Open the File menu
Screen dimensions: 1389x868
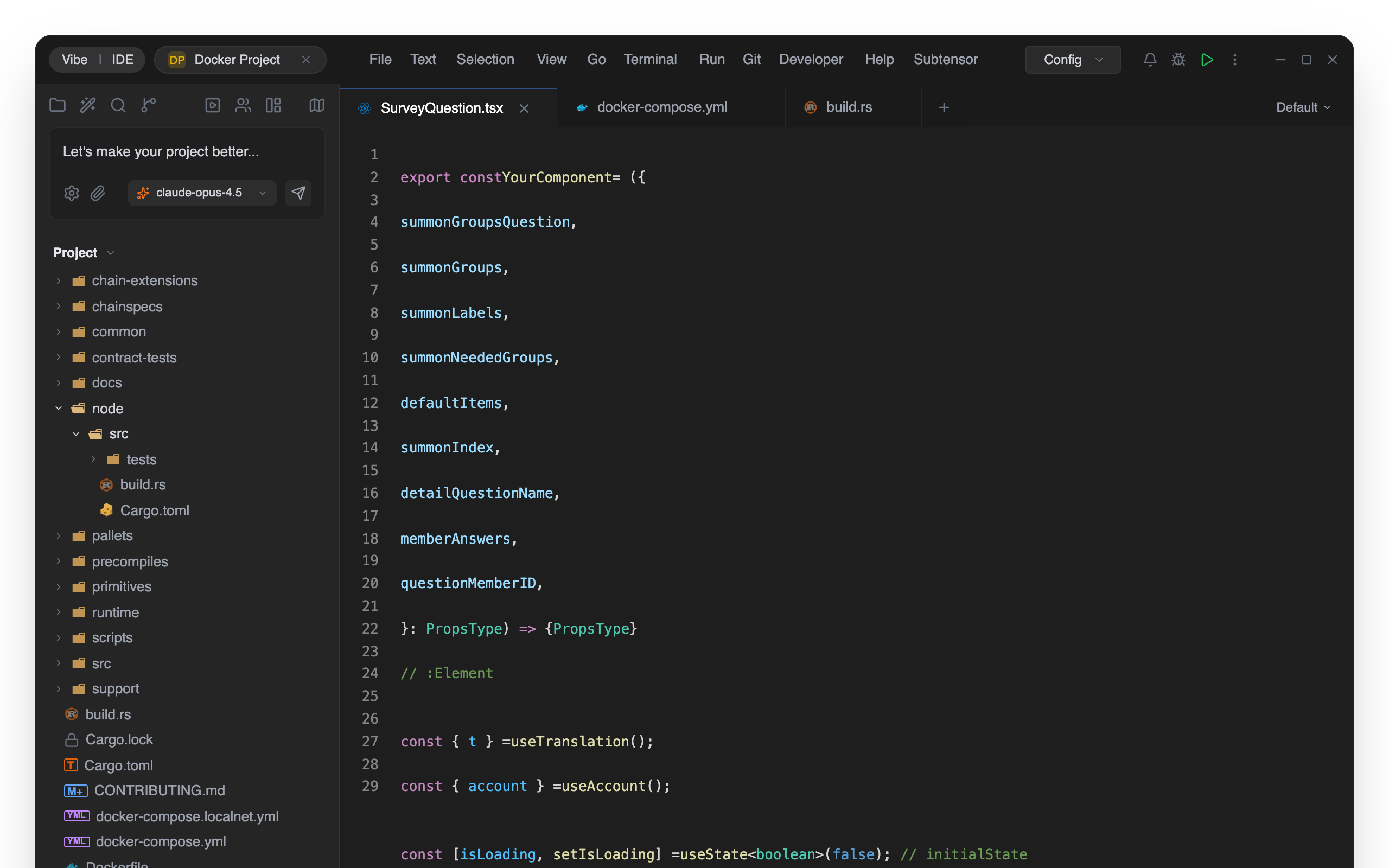click(380, 60)
